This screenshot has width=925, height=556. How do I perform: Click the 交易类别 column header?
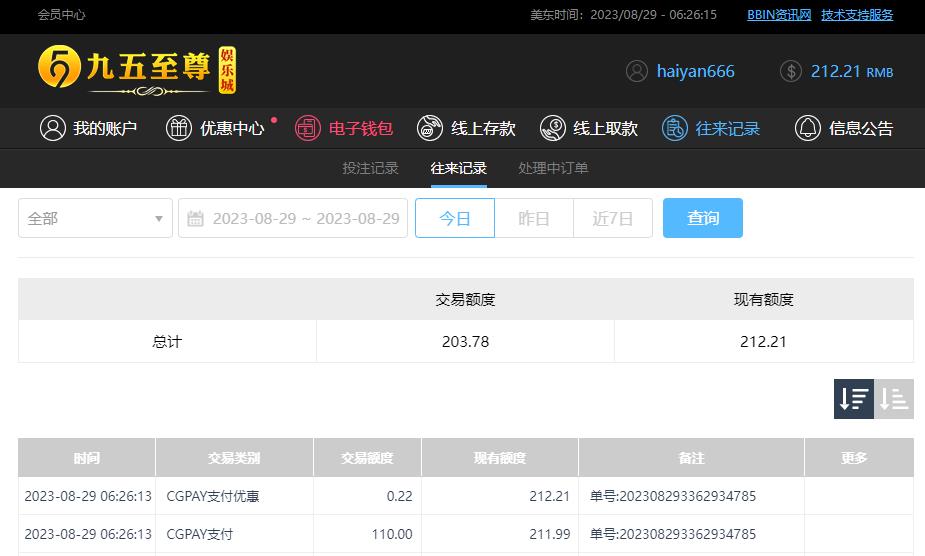coord(234,457)
